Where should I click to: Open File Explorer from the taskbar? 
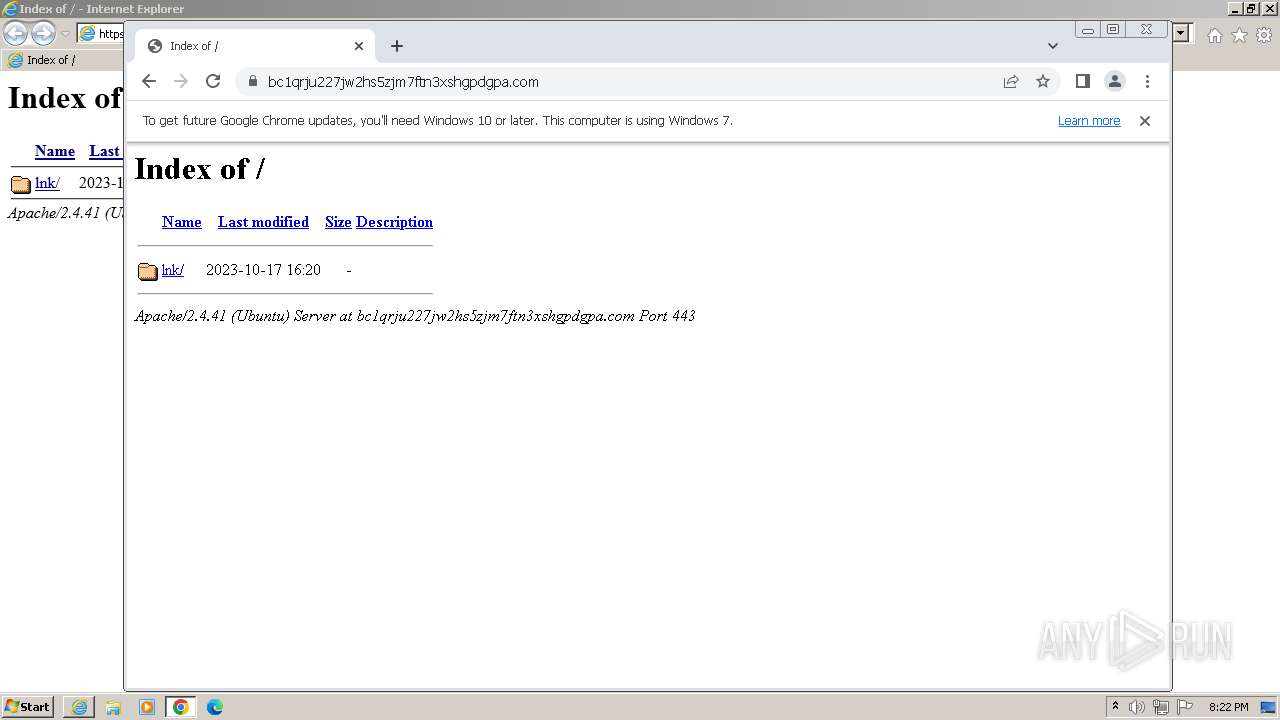click(x=113, y=707)
